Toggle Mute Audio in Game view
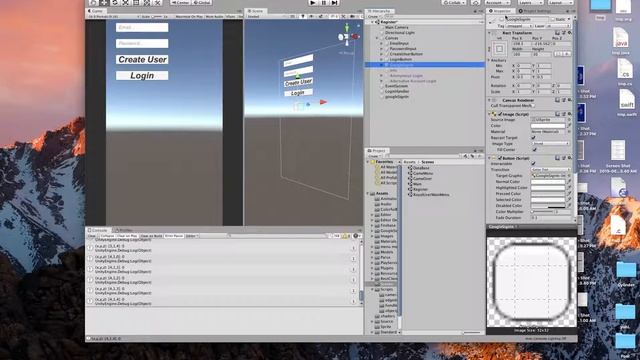The height and width of the screenshot is (360, 640). click(x=214, y=17)
